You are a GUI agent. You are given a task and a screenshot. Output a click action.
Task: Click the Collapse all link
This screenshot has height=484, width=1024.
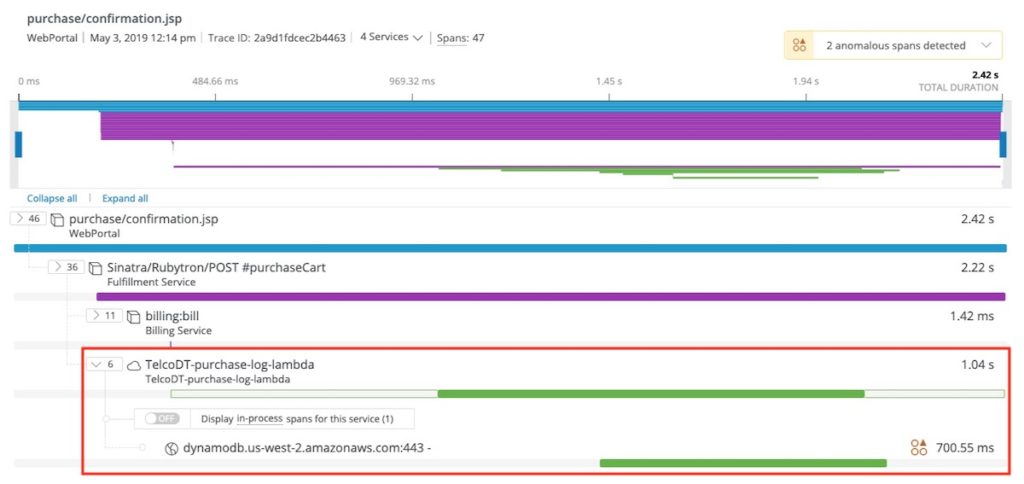pyautogui.click(x=52, y=199)
